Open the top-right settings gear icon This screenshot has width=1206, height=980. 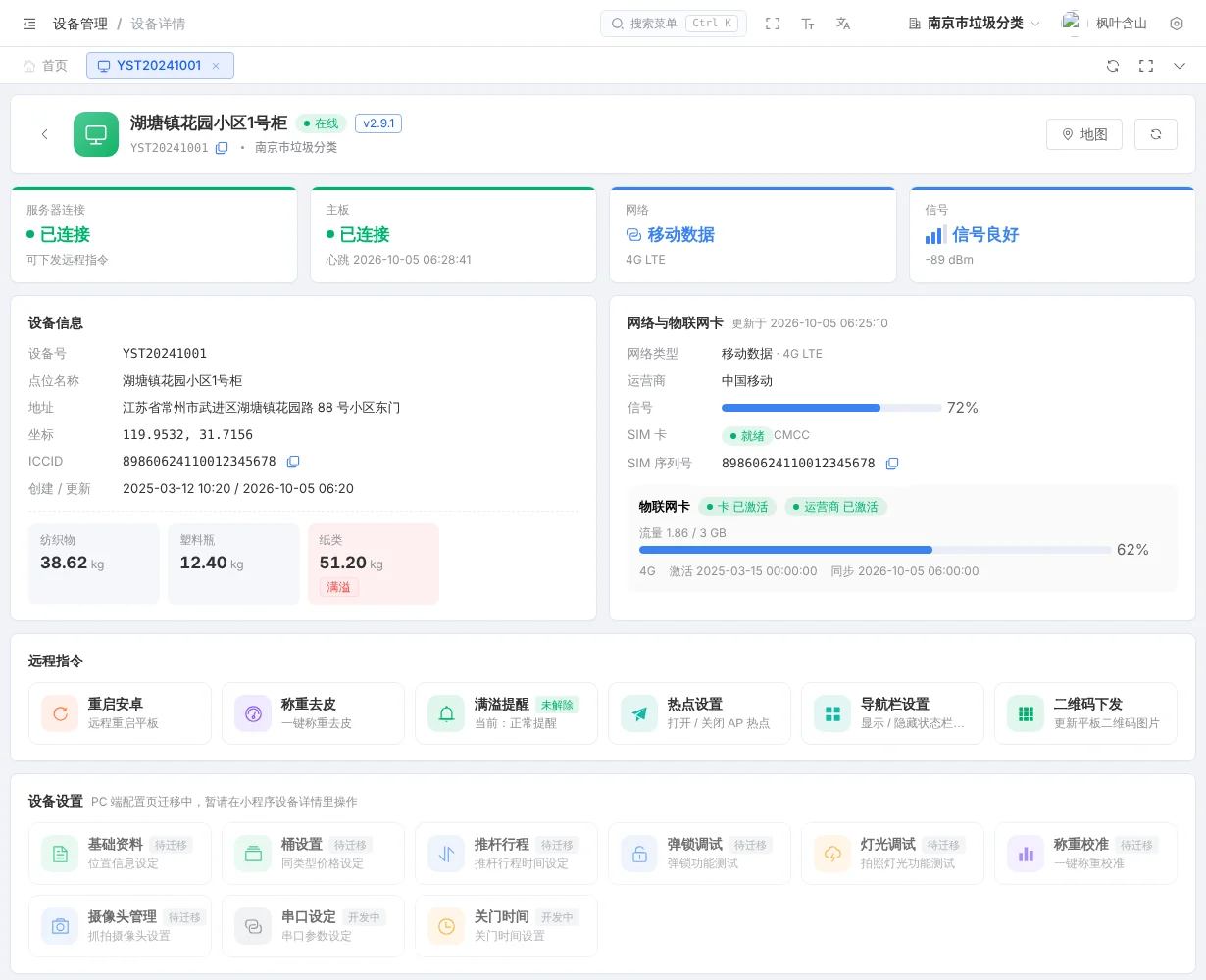click(1177, 24)
